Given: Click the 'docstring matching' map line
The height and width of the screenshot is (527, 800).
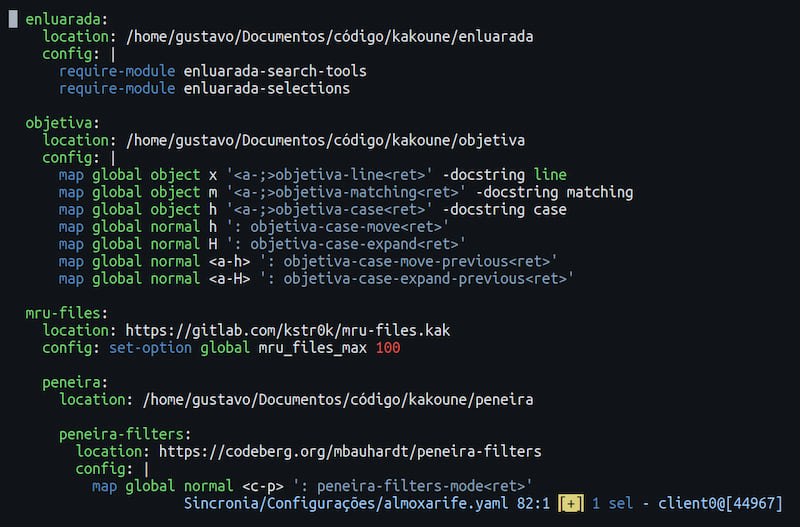Looking at the screenshot, I should point(345,192).
